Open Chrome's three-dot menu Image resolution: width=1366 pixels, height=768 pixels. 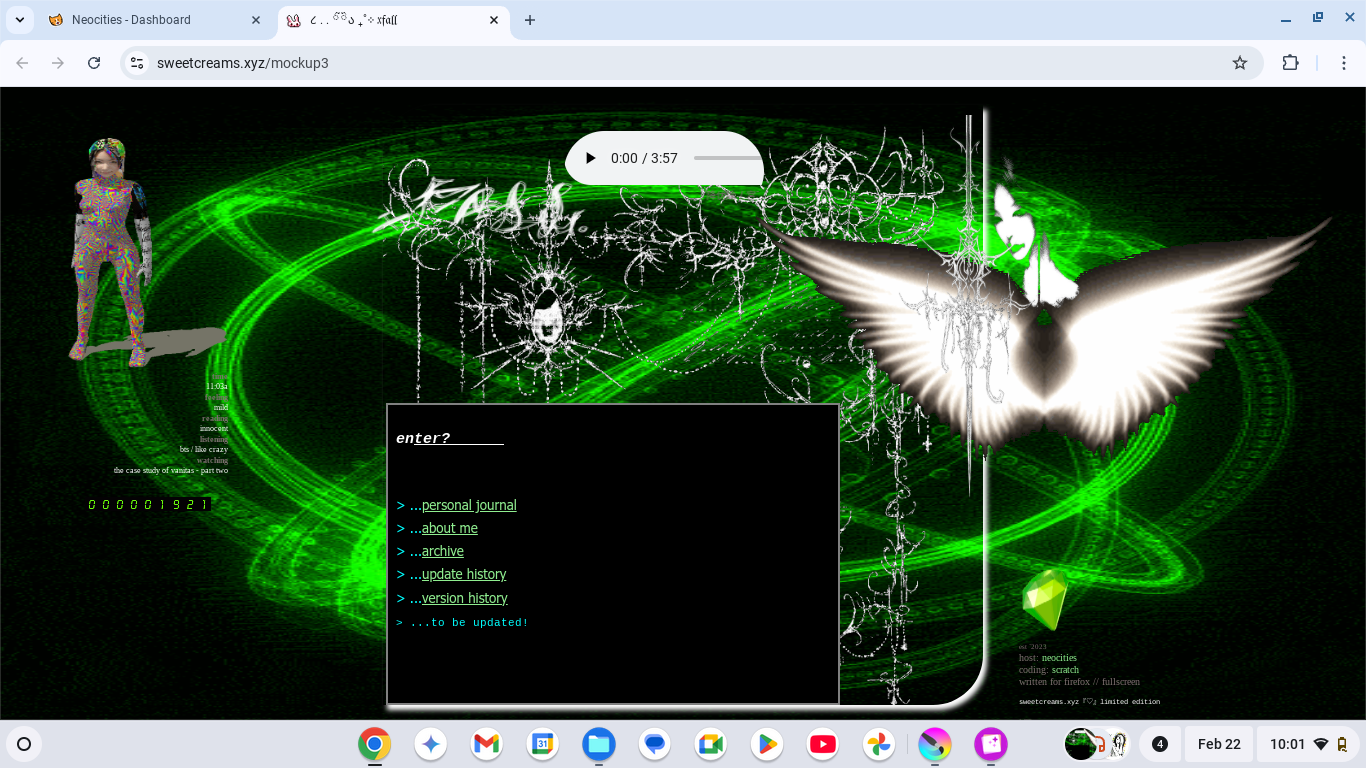(1344, 63)
